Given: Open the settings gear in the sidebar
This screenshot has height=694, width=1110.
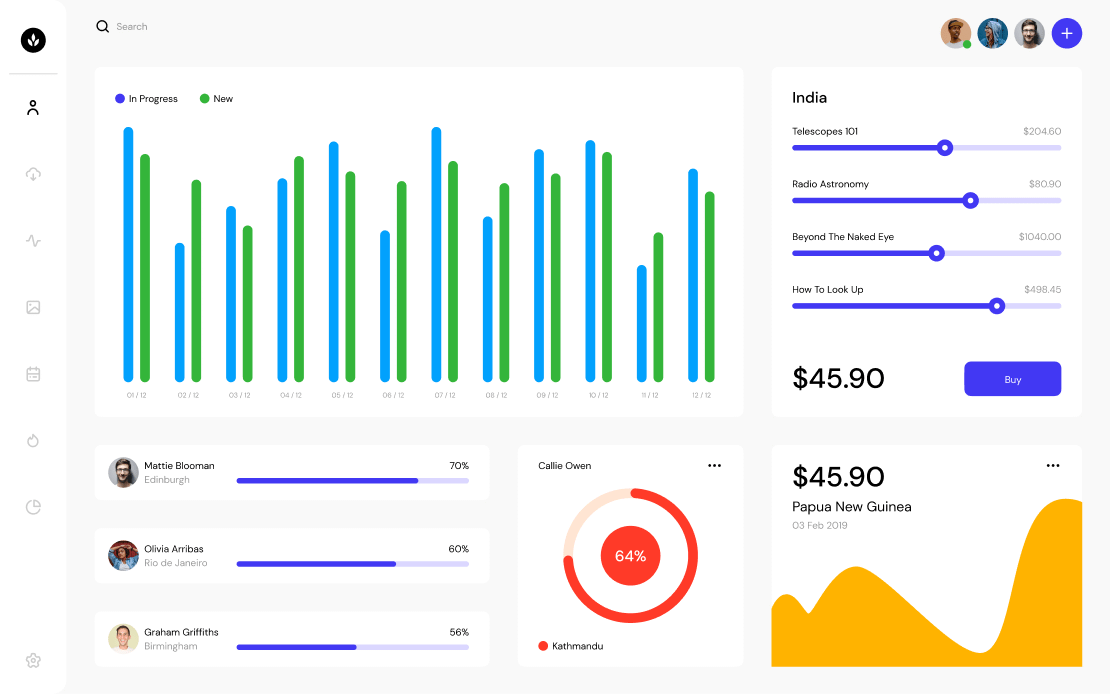Looking at the screenshot, I should click(33, 661).
